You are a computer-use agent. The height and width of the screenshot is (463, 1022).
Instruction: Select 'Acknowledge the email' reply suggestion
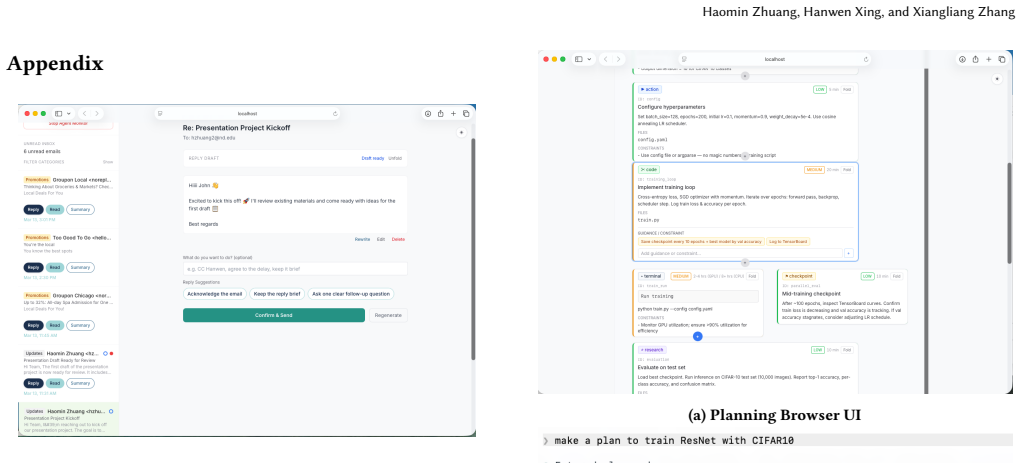click(214, 294)
